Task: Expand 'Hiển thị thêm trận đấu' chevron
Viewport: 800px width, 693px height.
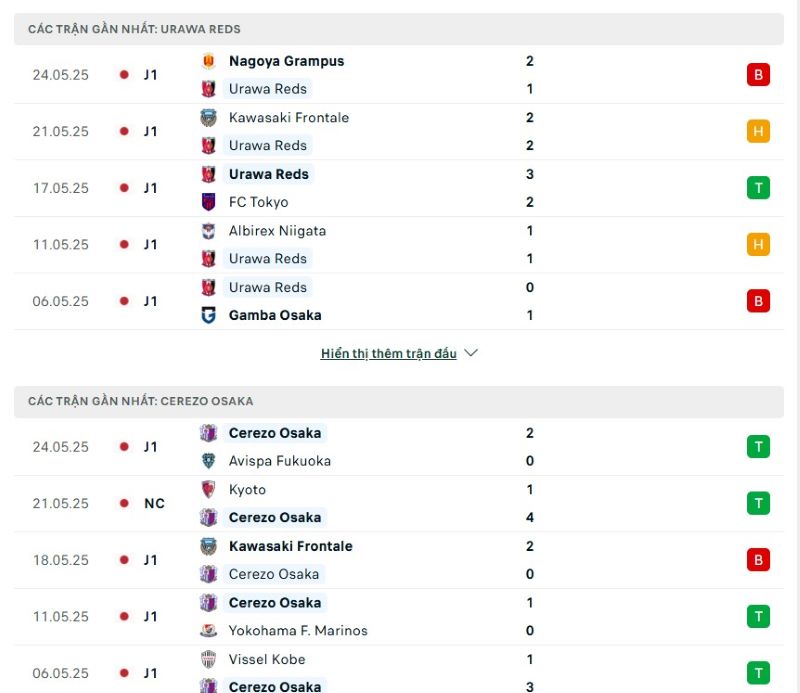Action: pyautogui.click(x=472, y=353)
